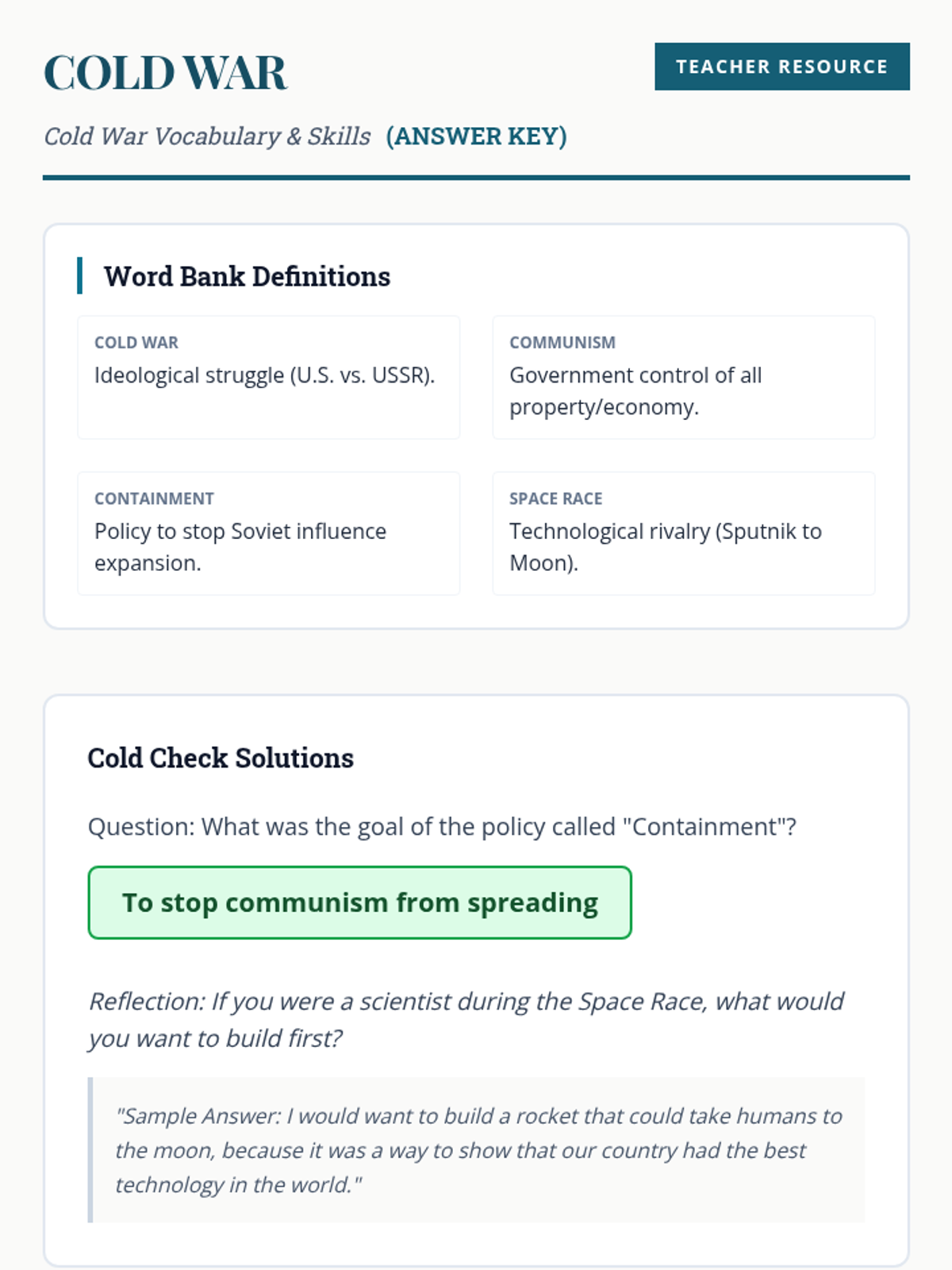Viewport: 952px width, 1270px height.
Task: Select the Communism definition card
Action: click(x=684, y=377)
